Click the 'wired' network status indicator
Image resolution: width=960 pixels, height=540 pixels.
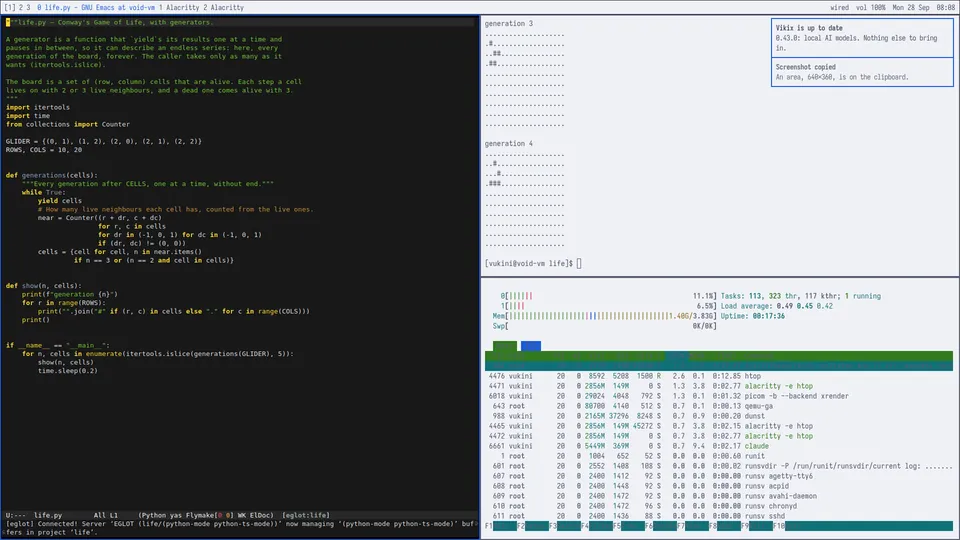coord(839,7)
